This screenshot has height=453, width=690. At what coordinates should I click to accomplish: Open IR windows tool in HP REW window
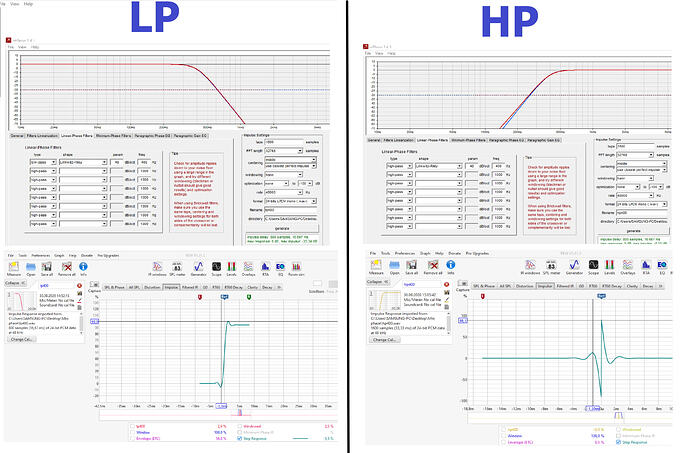pyautogui.click(x=530, y=265)
